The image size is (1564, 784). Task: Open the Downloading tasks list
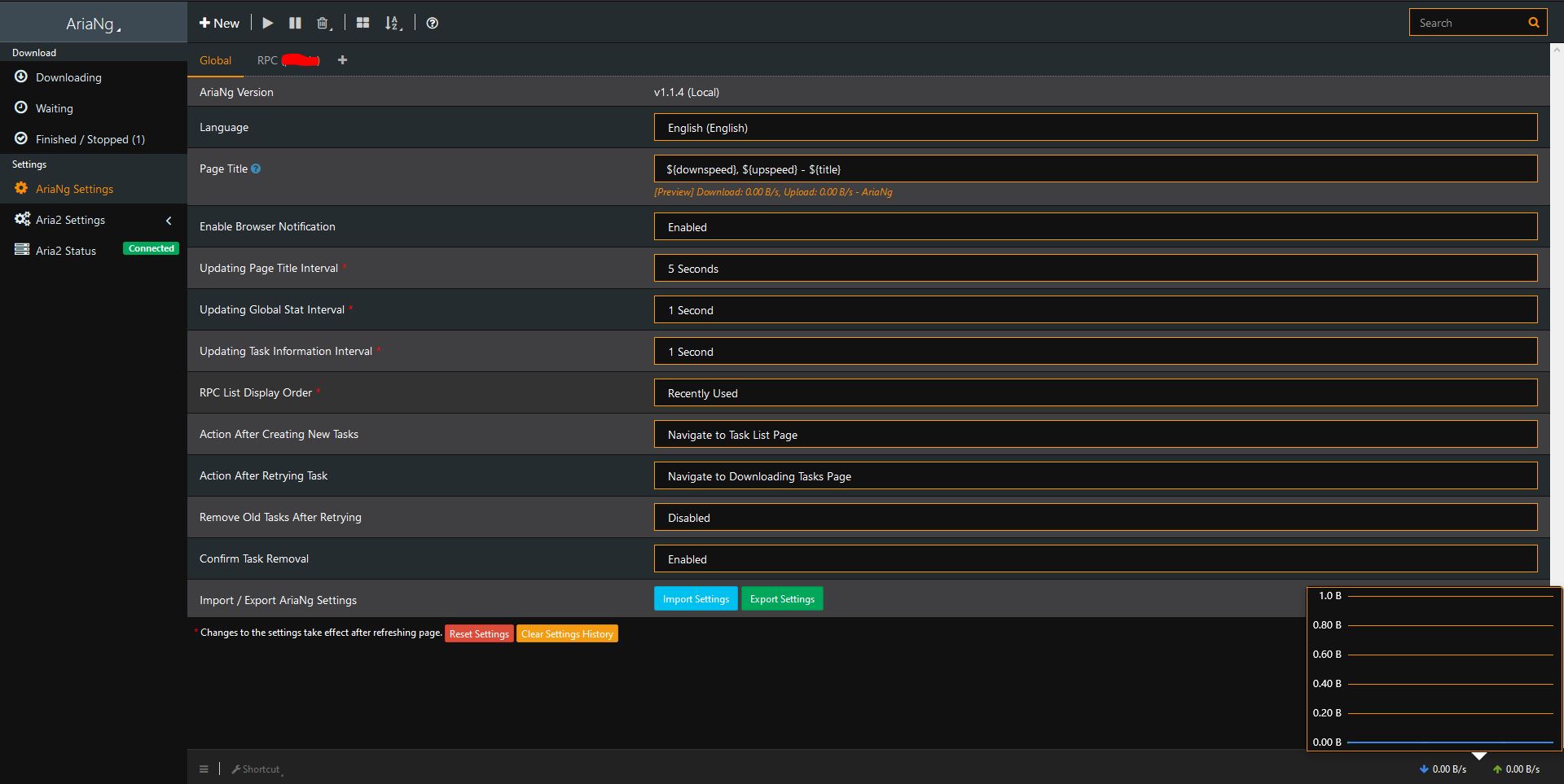[94, 77]
